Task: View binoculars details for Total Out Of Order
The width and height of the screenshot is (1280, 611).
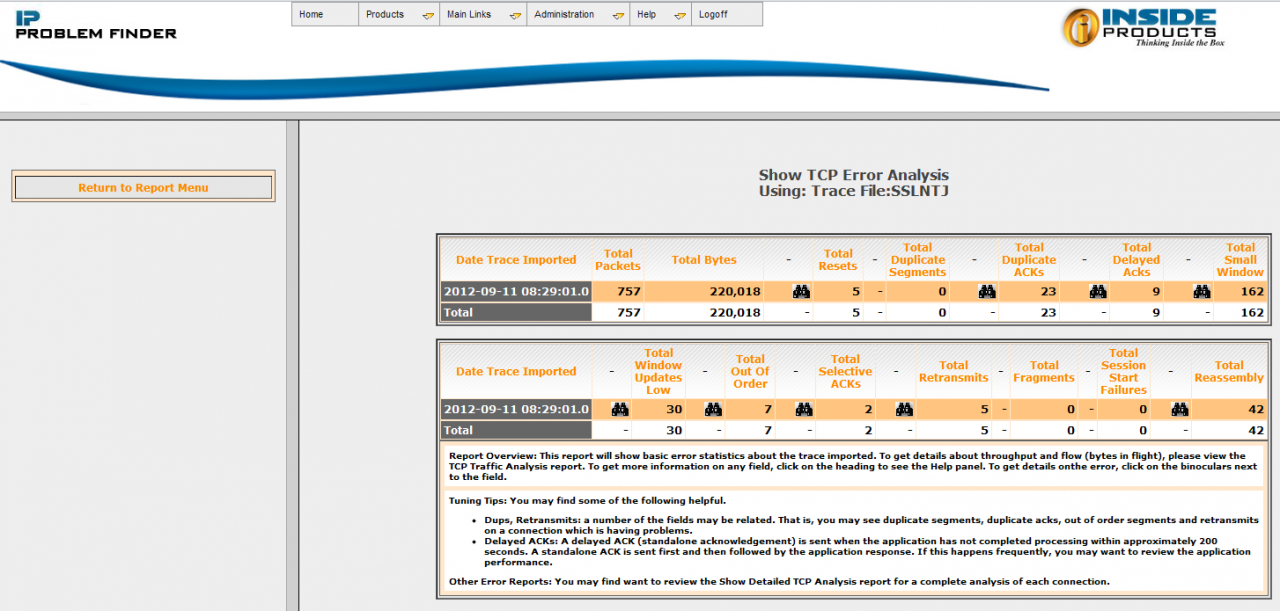Action: 713,410
